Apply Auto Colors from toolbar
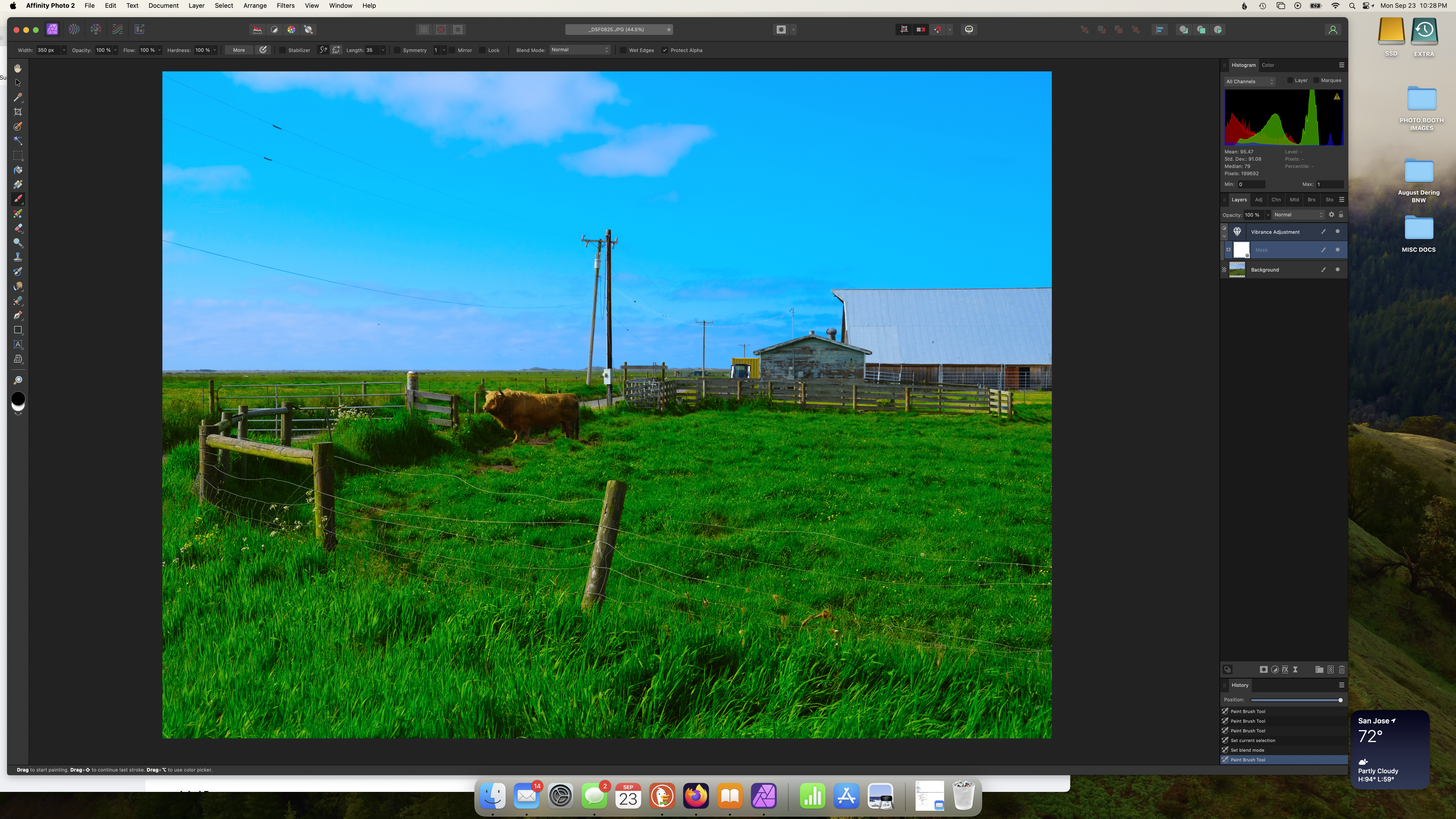The width and height of the screenshot is (1456, 819). 292,29
